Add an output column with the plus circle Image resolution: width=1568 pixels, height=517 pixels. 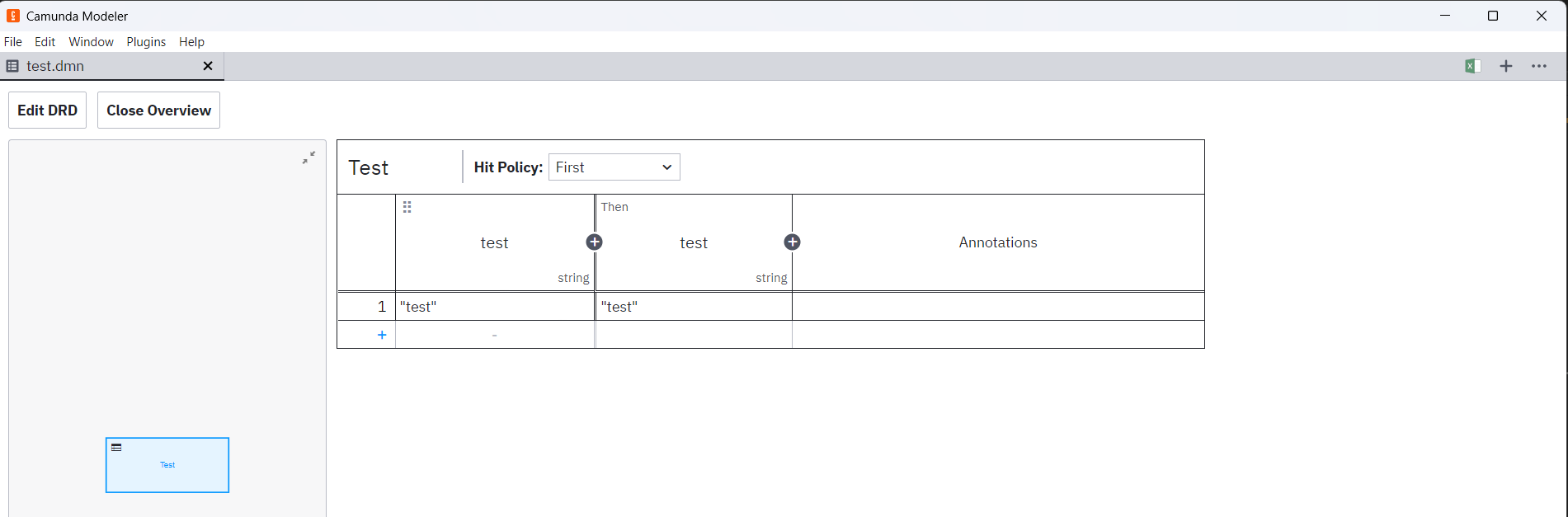pos(792,242)
